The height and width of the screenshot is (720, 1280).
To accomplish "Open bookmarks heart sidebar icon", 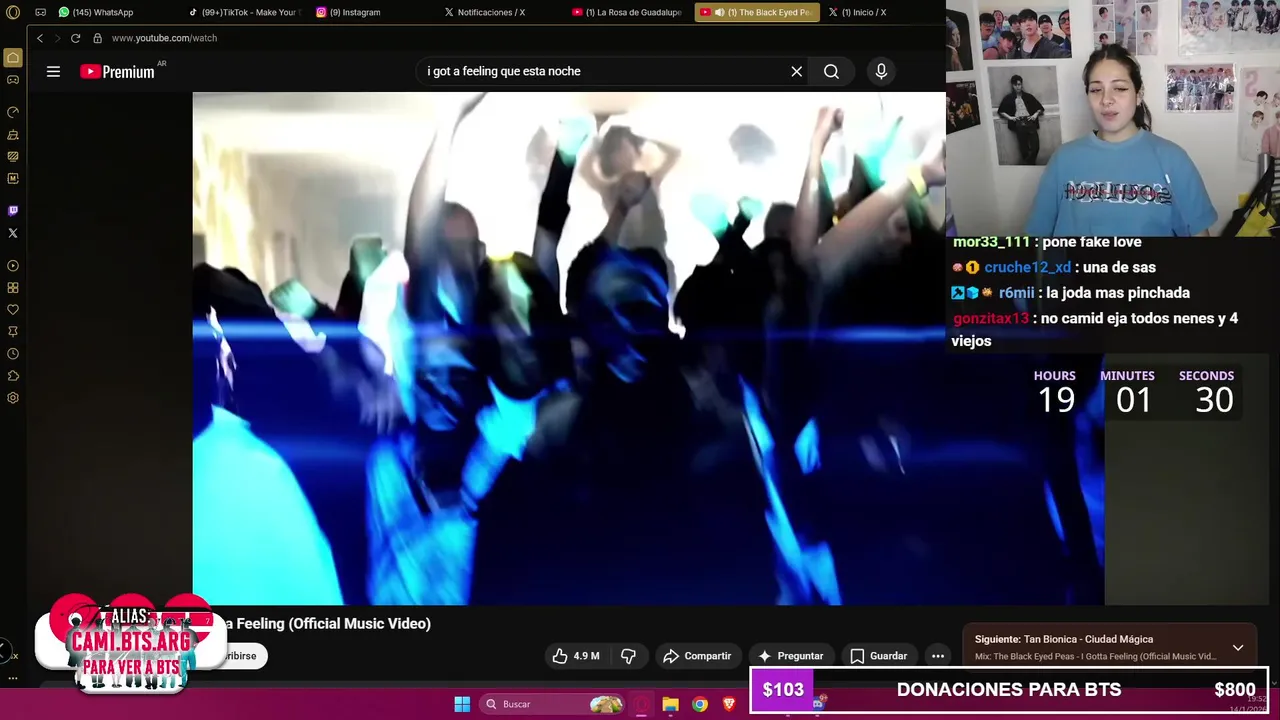I will [x=13, y=310].
